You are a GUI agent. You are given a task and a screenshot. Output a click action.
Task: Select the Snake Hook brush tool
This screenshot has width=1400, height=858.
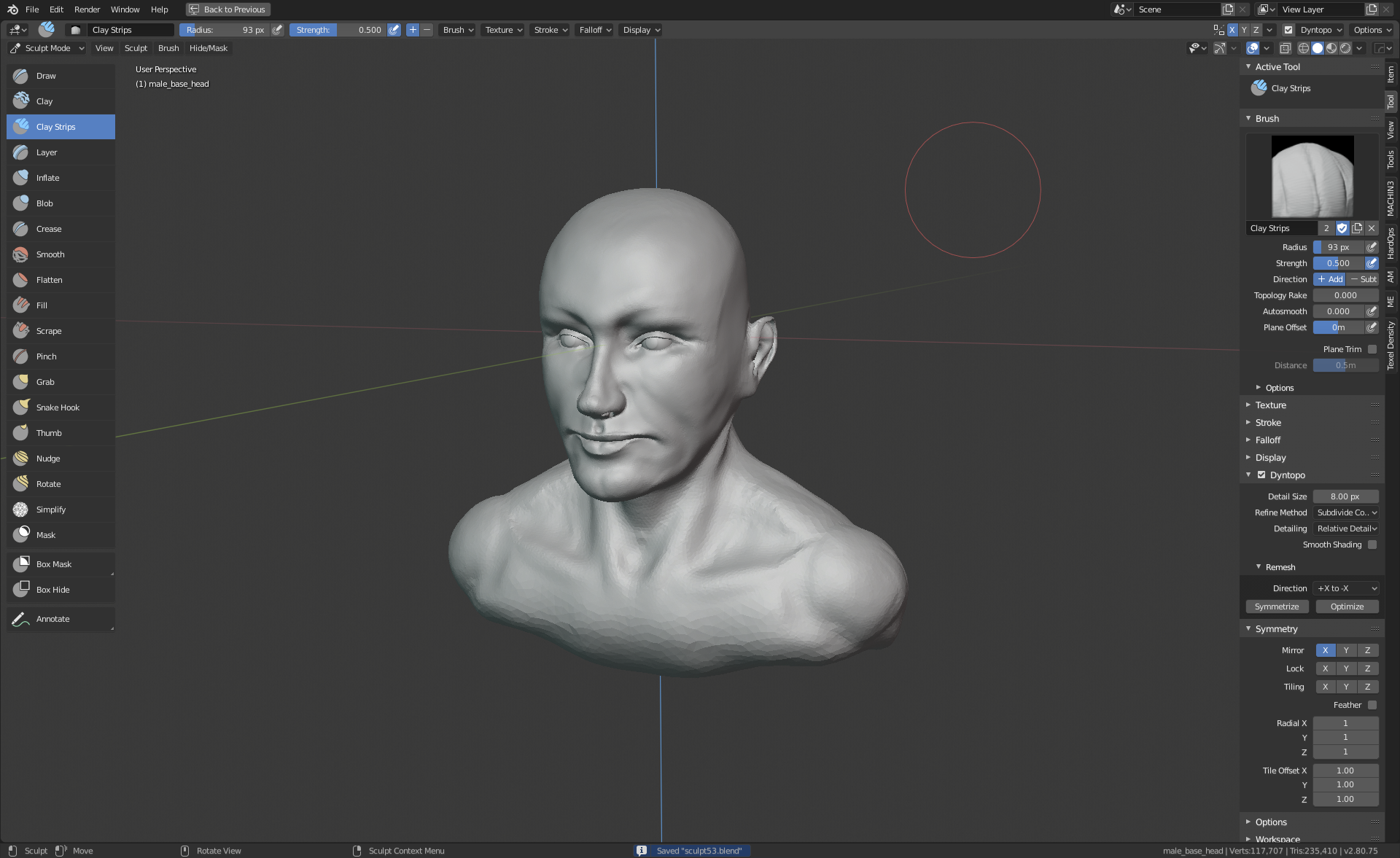point(58,407)
